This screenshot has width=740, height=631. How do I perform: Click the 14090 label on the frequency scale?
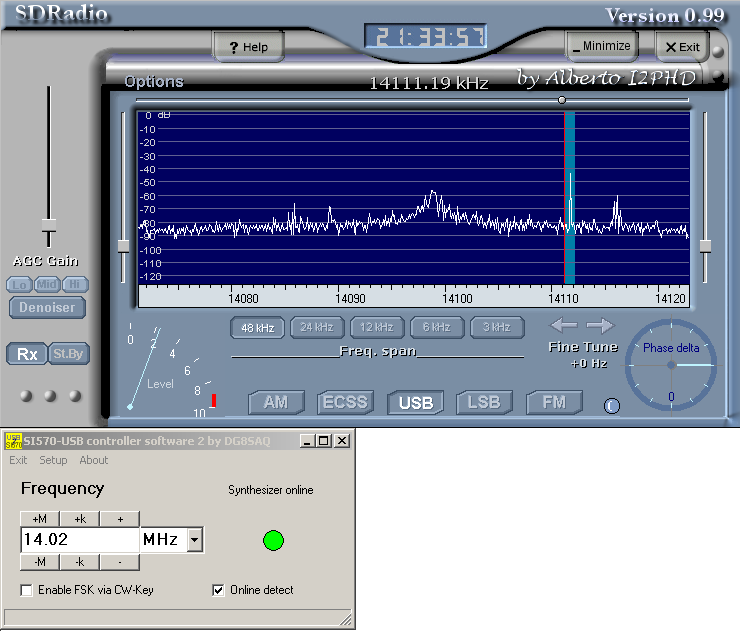350,298
